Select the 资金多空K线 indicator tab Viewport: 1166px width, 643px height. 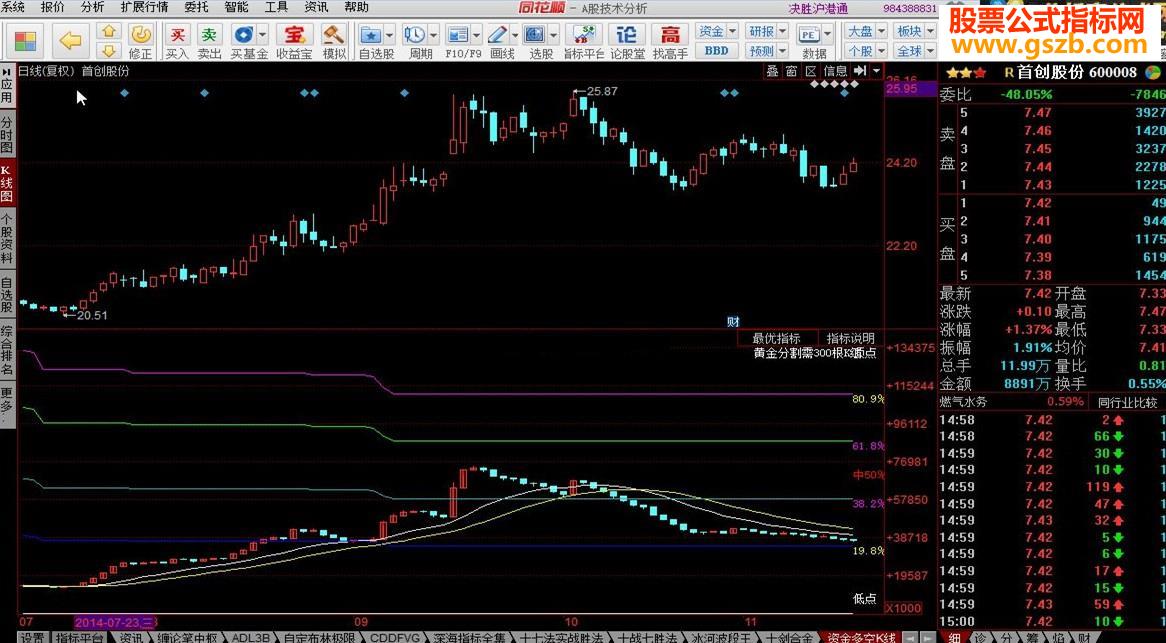(862, 637)
